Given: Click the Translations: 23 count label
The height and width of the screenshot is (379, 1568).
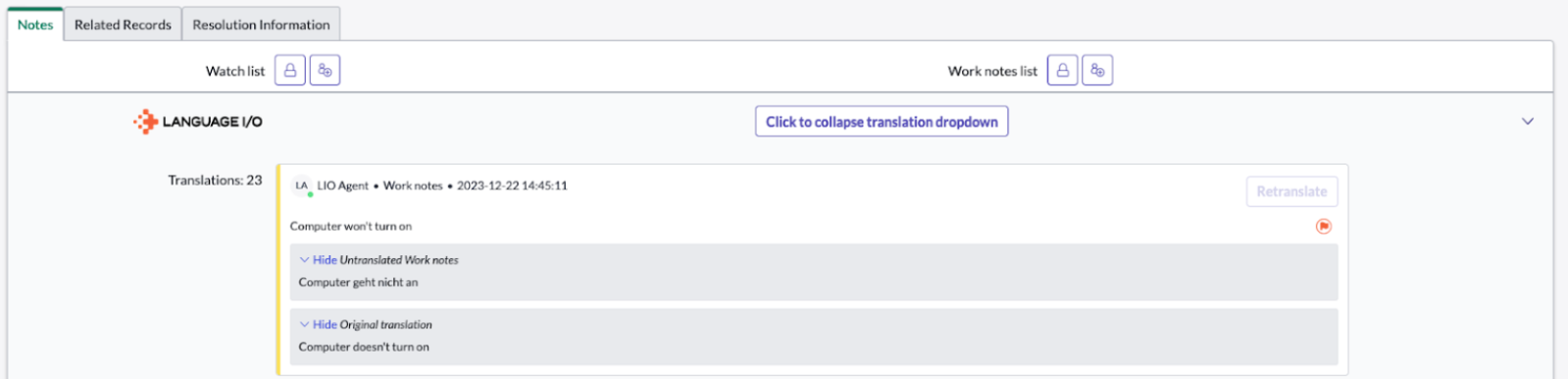Looking at the screenshot, I should 215,181.
